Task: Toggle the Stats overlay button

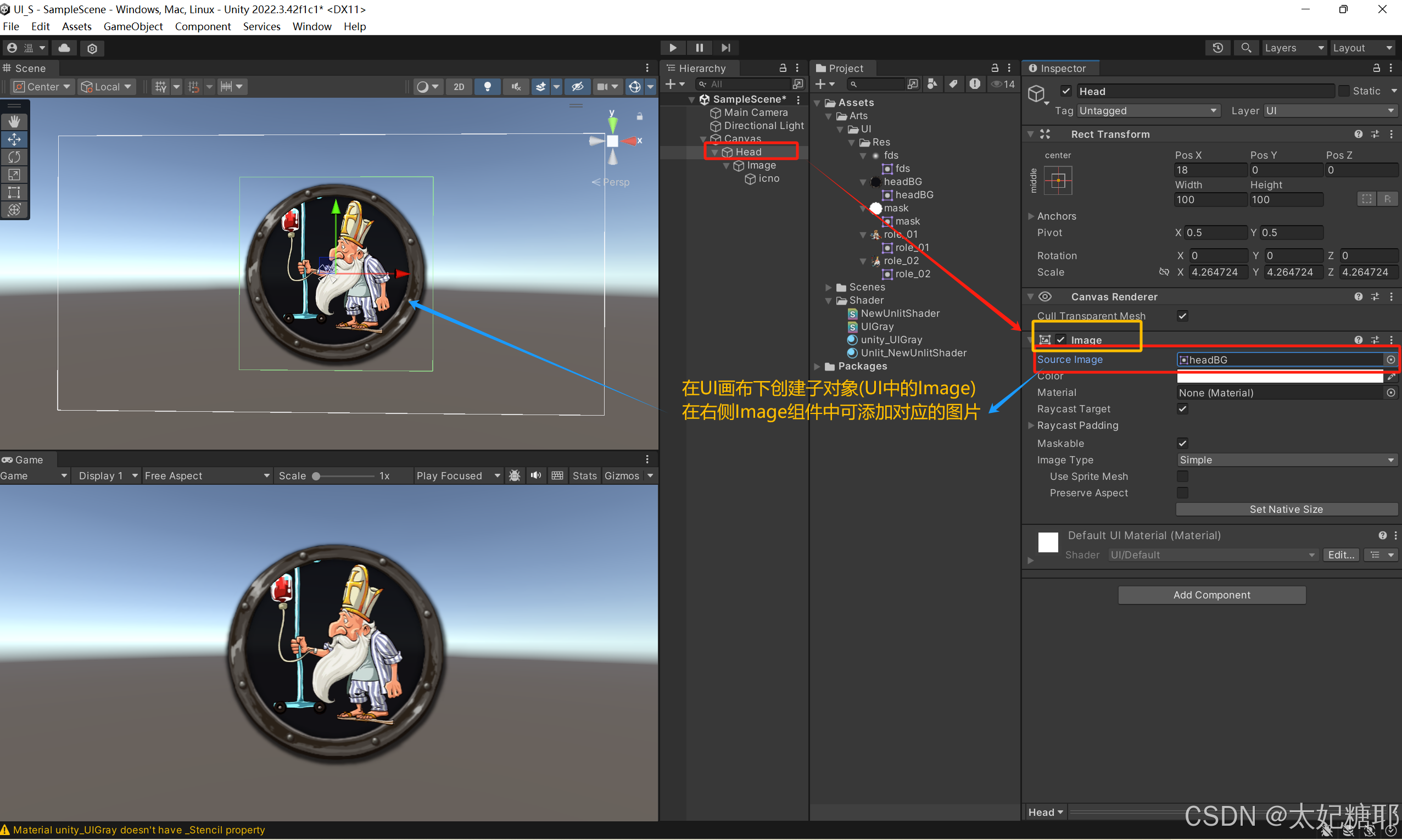Action: pos(585,475)
